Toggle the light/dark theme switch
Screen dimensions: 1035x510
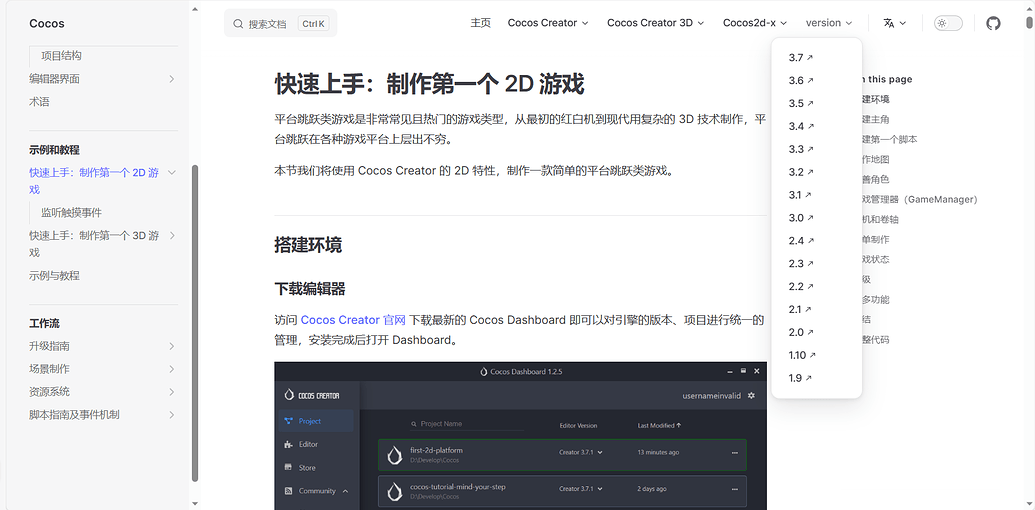[948, 23]
